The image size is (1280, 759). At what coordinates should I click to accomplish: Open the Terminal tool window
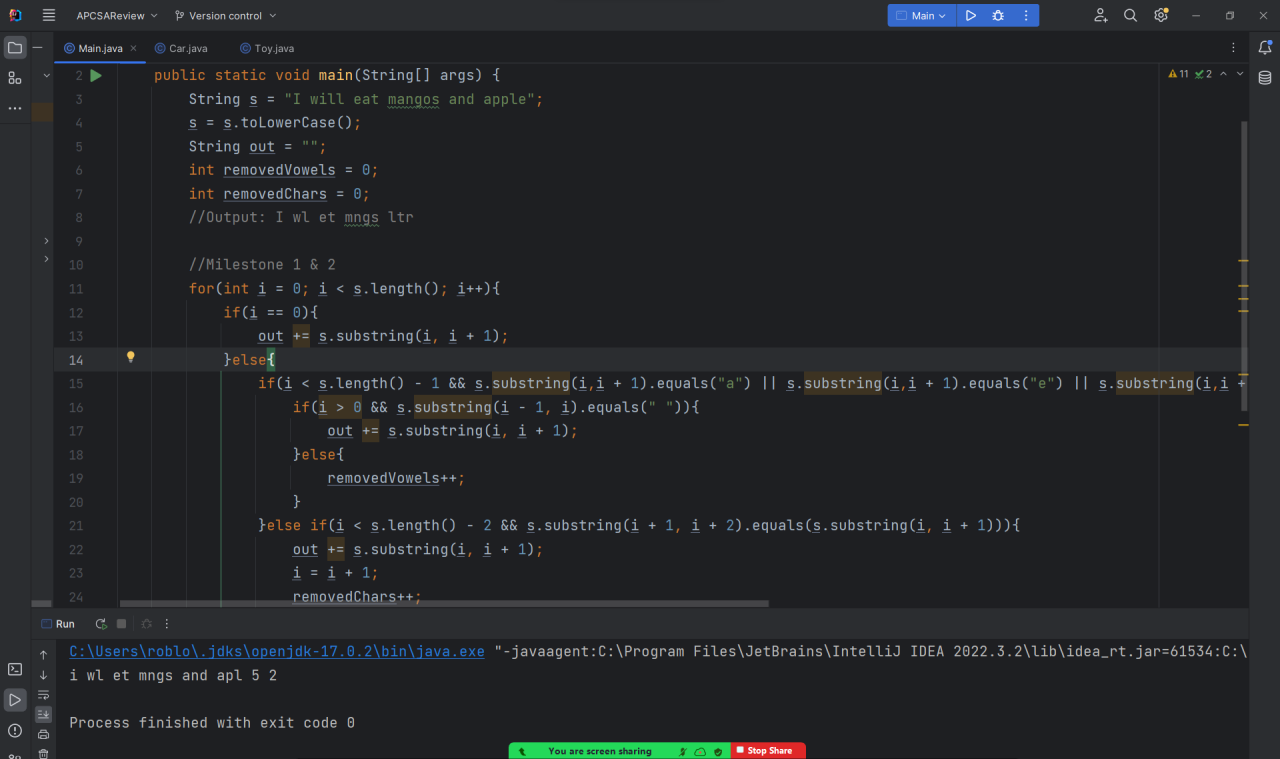coord(15,670)
